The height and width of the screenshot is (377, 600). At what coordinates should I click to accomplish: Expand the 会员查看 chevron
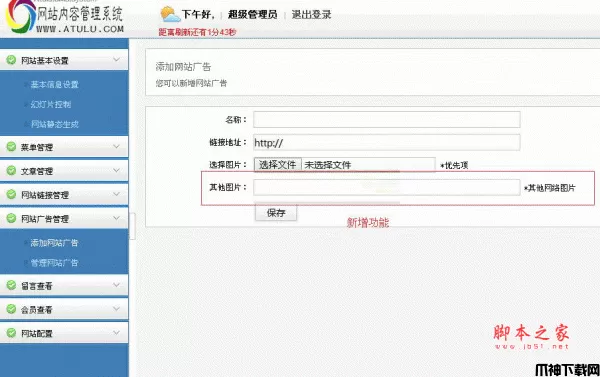pyautogui.click(x=116, y=309)
